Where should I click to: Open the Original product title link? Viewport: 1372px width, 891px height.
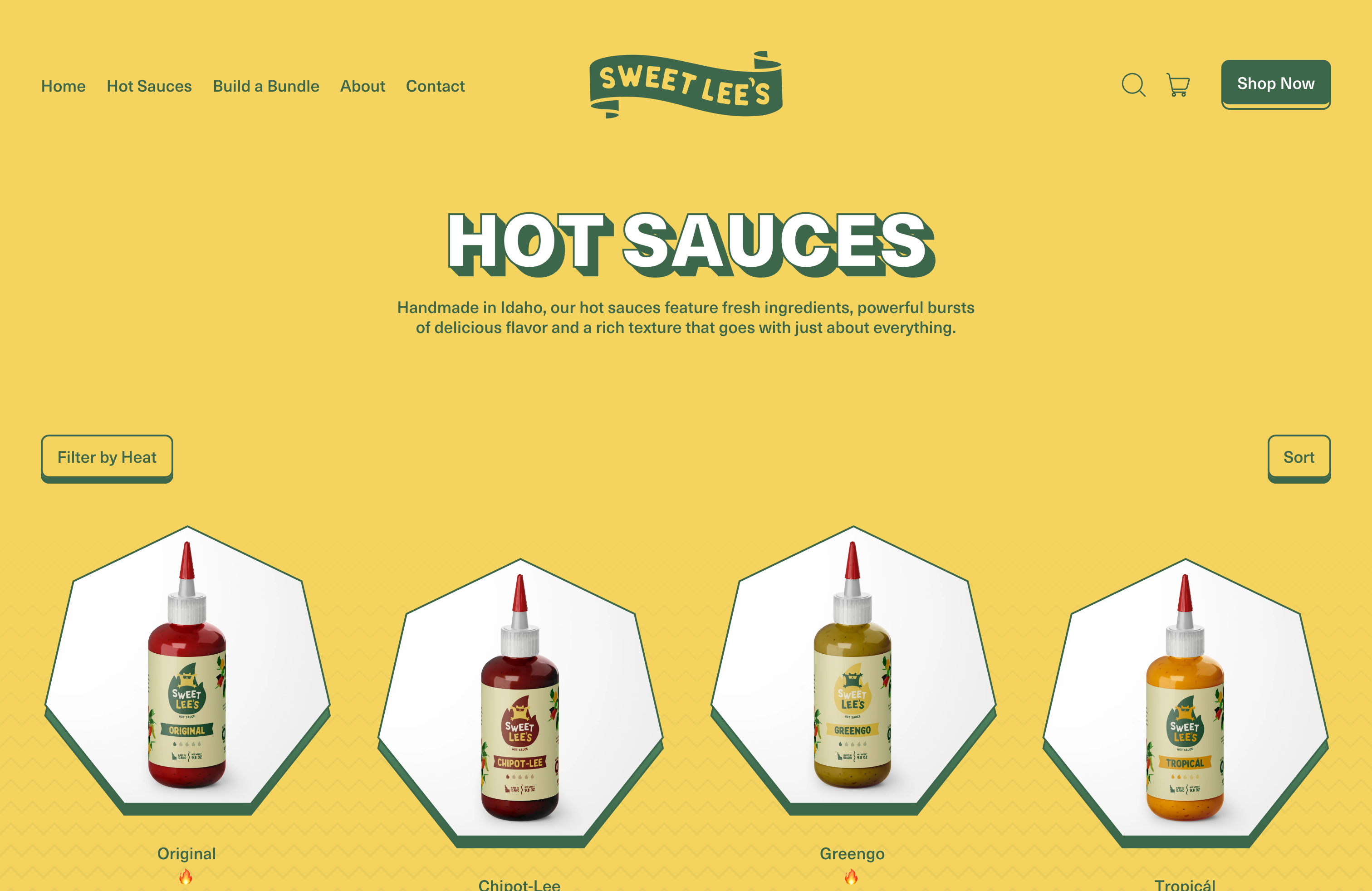pos(187,853)
